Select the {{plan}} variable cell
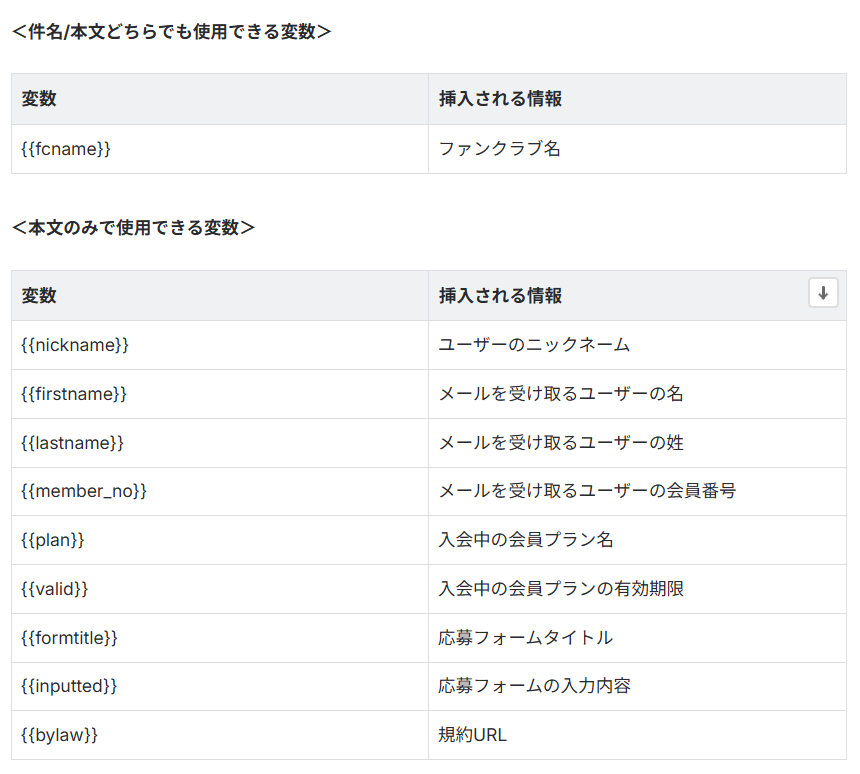This screenshot has width=860, height=774. (220, 540)
